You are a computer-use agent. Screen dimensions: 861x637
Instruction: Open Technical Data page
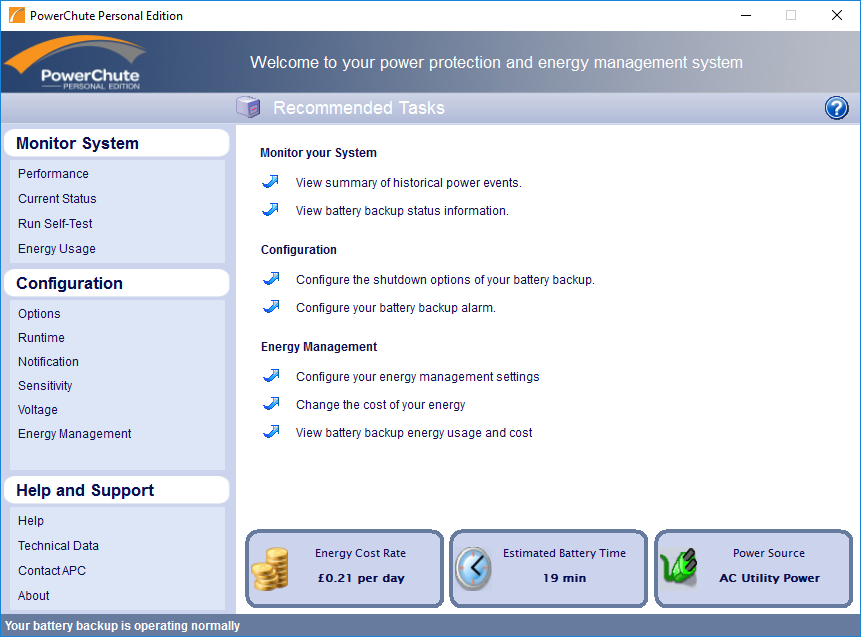pyautogui.click(x=58, y=546)
